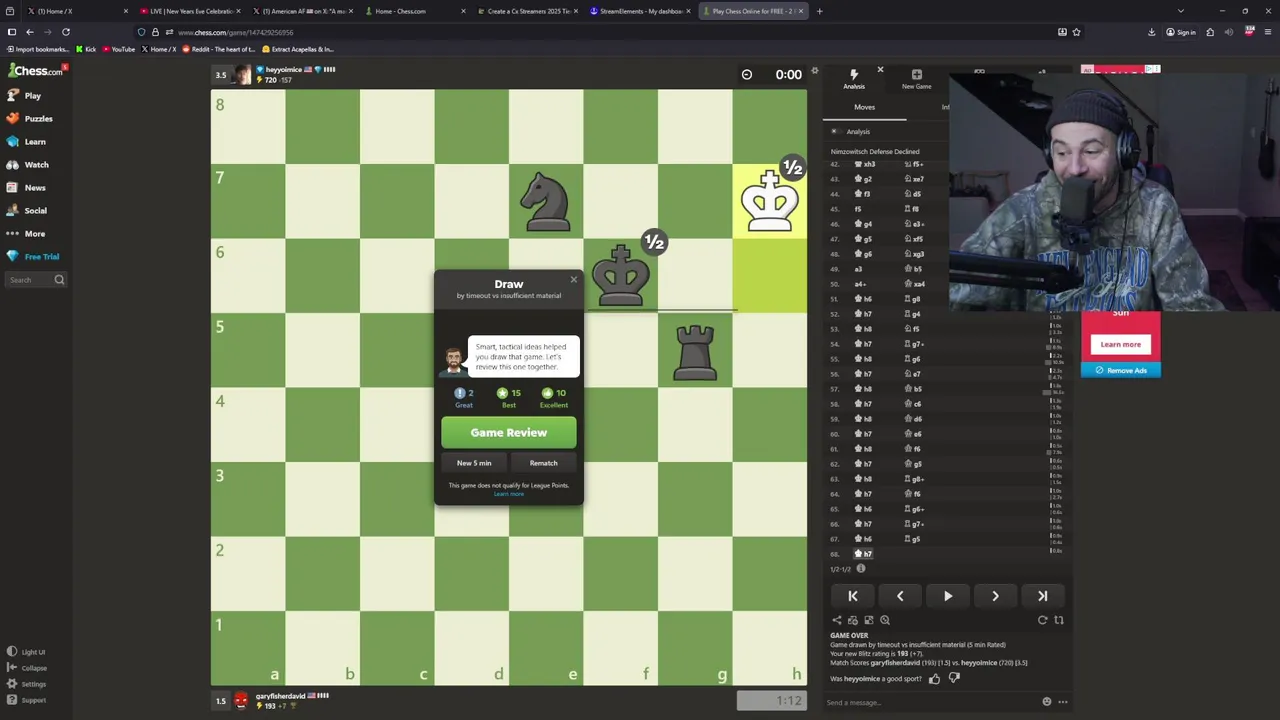Viewport: 1280px width, 720px height.
Task: Open a new browser tab
Action: [819, 11]
